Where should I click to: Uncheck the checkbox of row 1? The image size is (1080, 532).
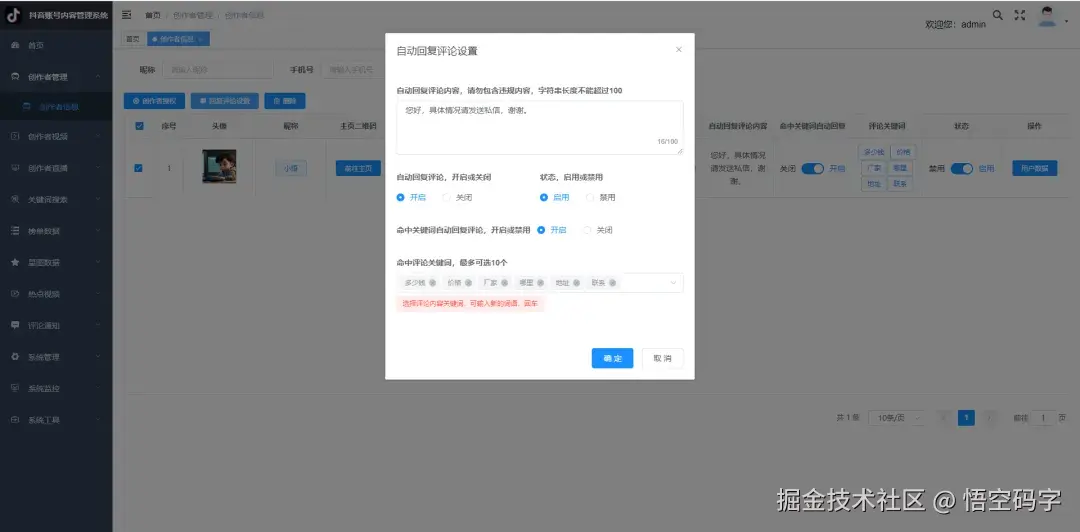coord(138,168)
